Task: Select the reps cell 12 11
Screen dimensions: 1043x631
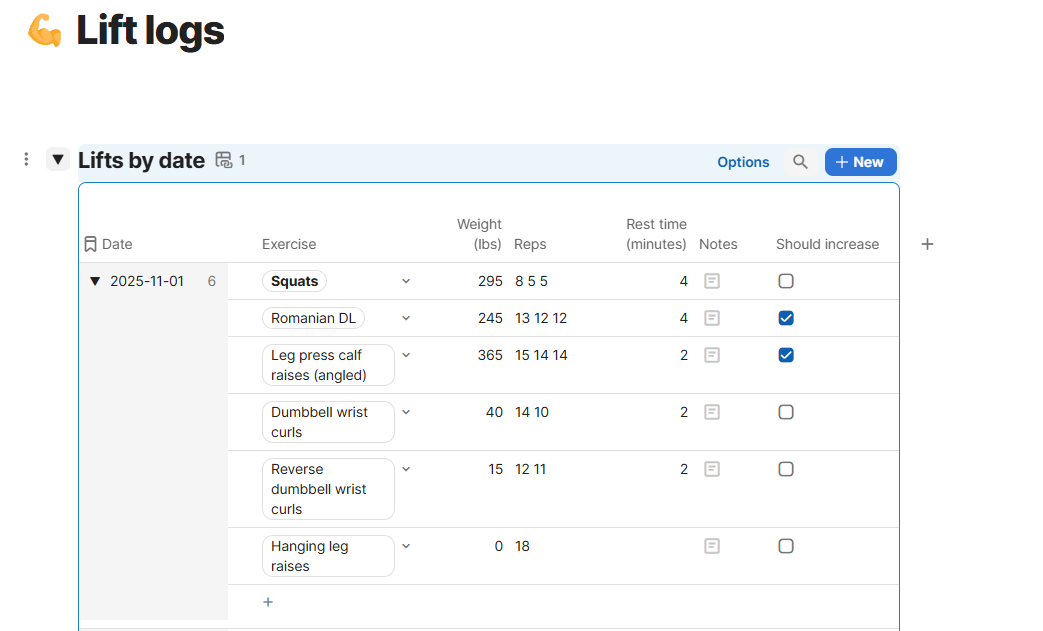Action: pyautogui.click(x=530, y=469)
